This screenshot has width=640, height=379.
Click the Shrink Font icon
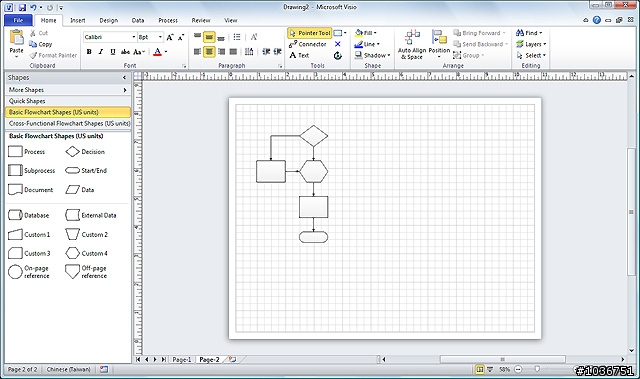[181, 37]
